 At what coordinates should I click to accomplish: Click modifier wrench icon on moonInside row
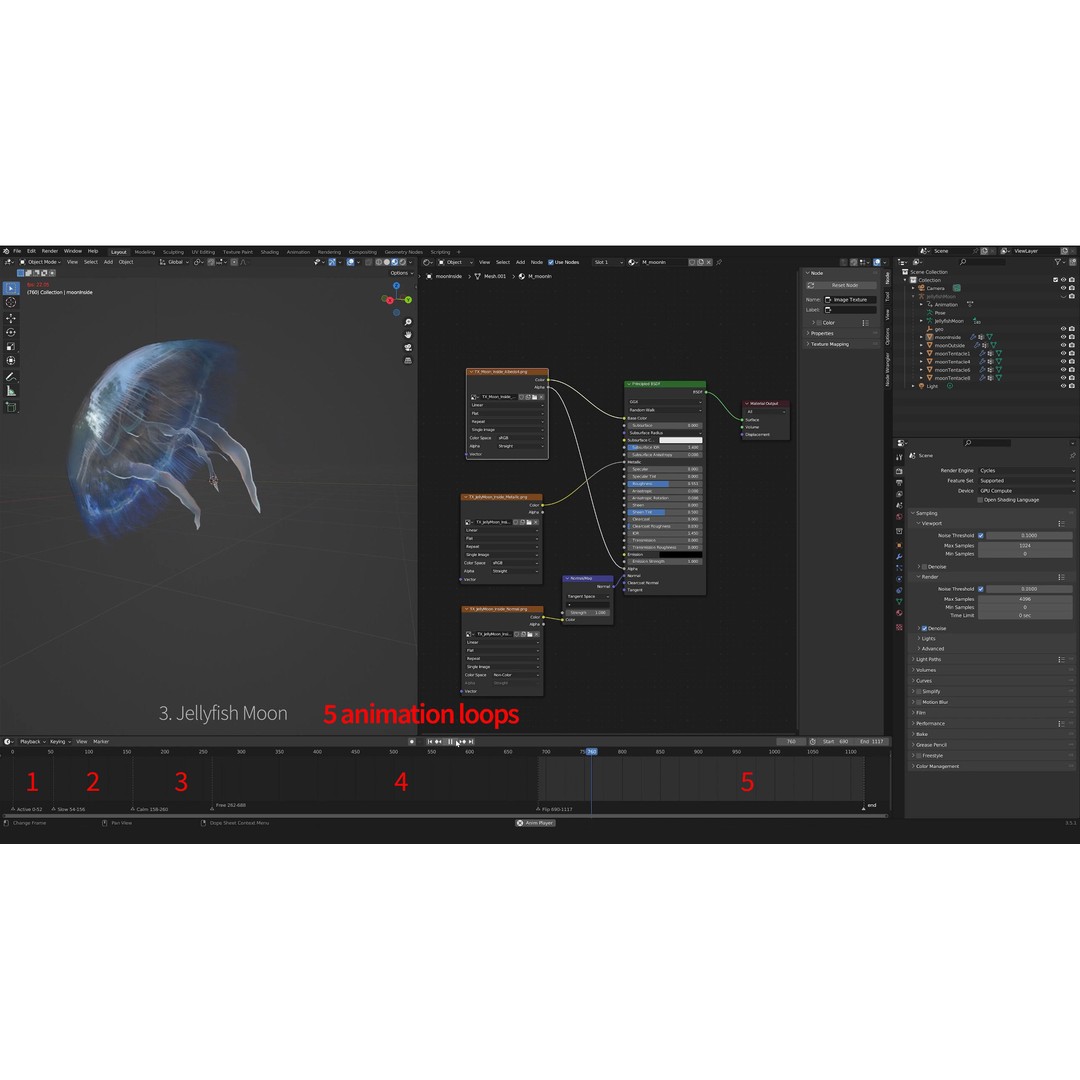tap(973, 337)
